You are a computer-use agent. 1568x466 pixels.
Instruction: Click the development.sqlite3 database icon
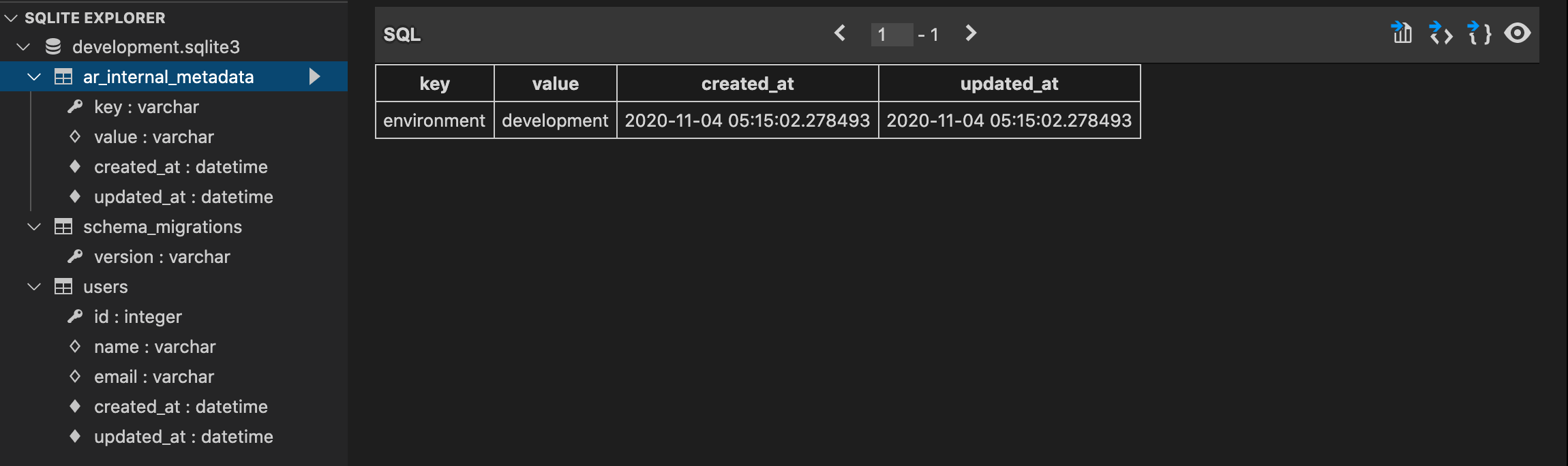pos(53,46)
